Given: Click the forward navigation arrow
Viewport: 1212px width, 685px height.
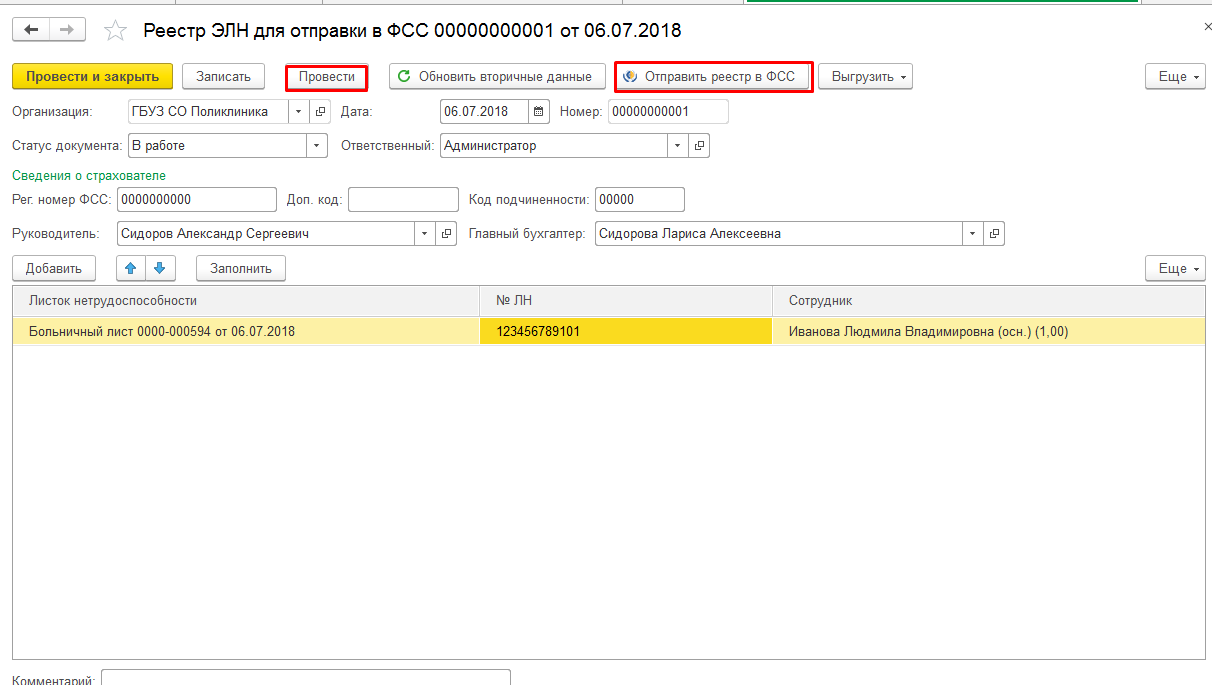Looking at the screenshot, I should pyautogui.click(x=66, y=30).
